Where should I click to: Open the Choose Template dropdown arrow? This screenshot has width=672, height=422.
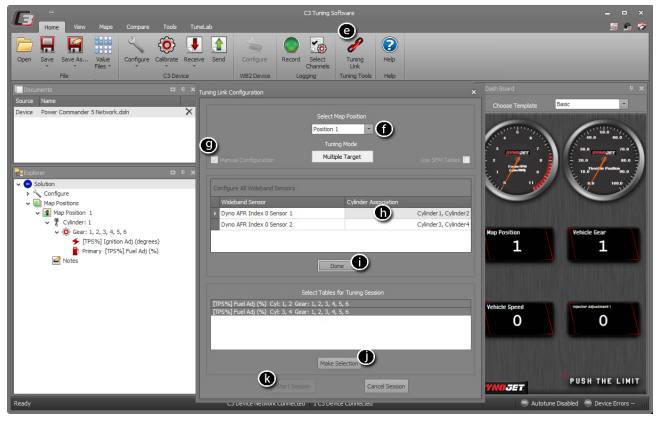click(x=624, y=104)
